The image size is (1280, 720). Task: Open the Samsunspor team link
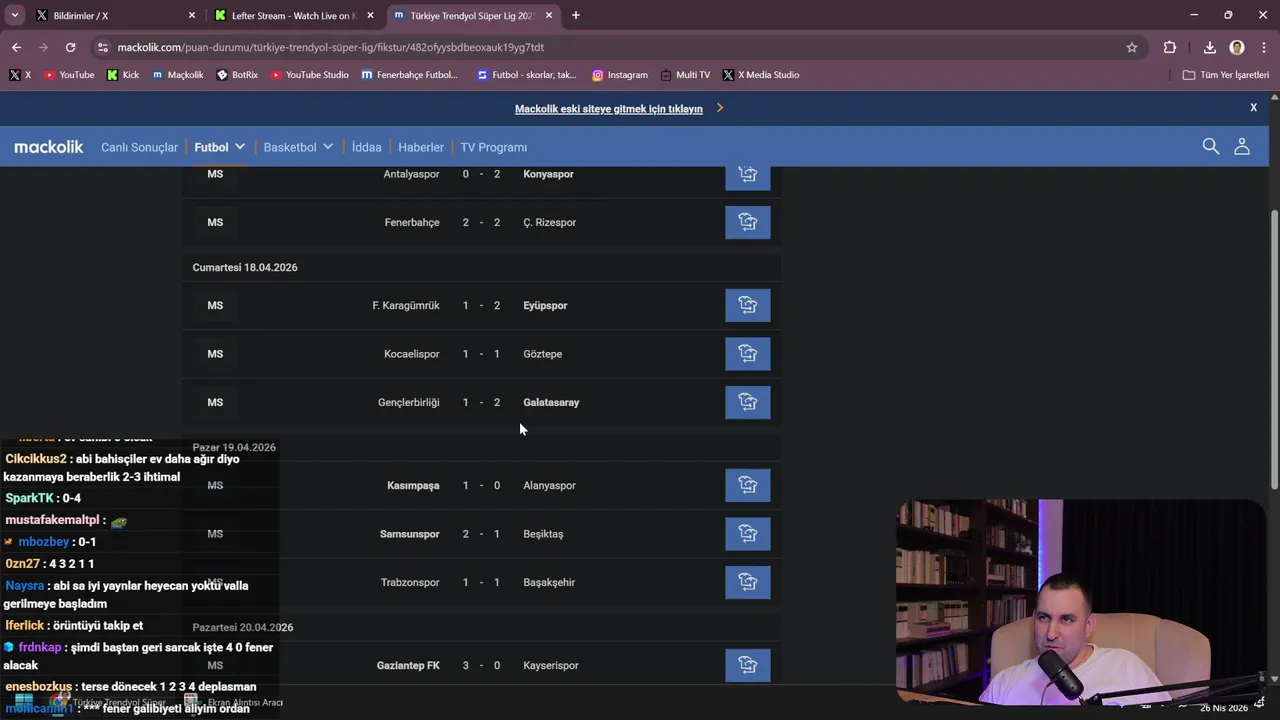[409, 534]
